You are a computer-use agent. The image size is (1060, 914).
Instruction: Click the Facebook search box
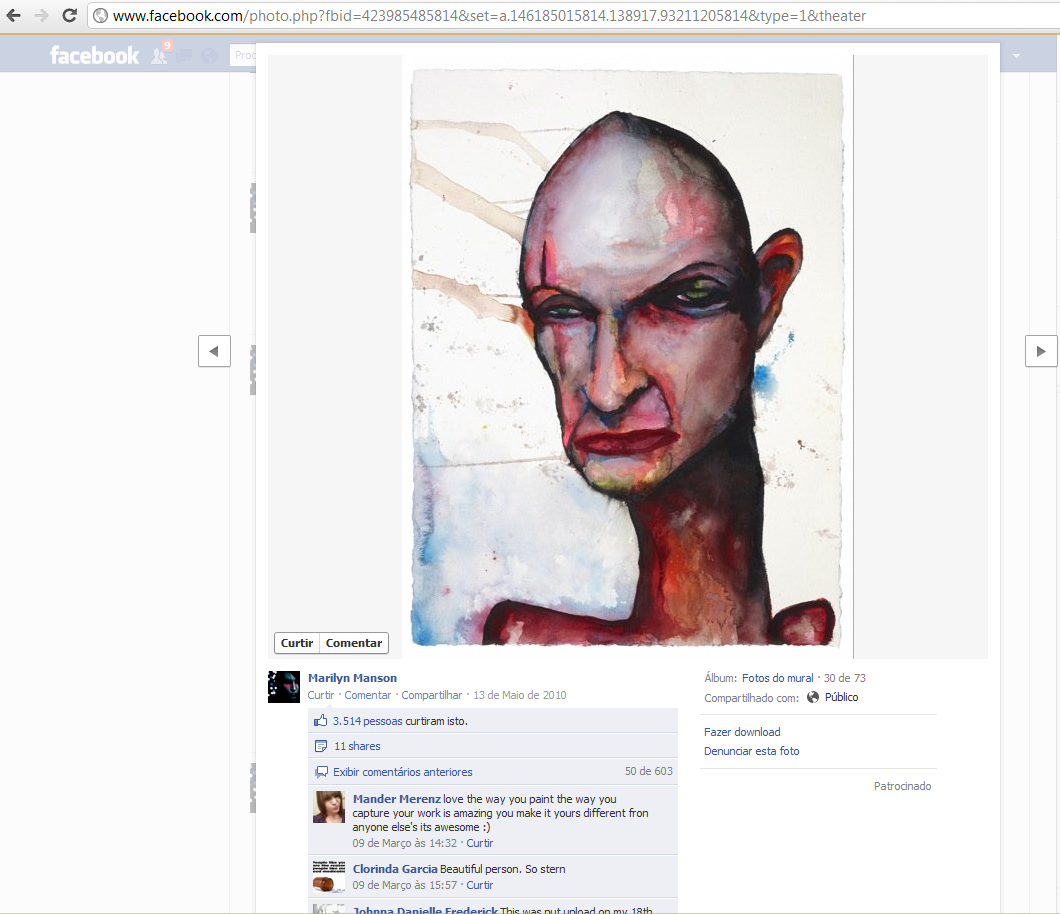[x=243, y=55]
